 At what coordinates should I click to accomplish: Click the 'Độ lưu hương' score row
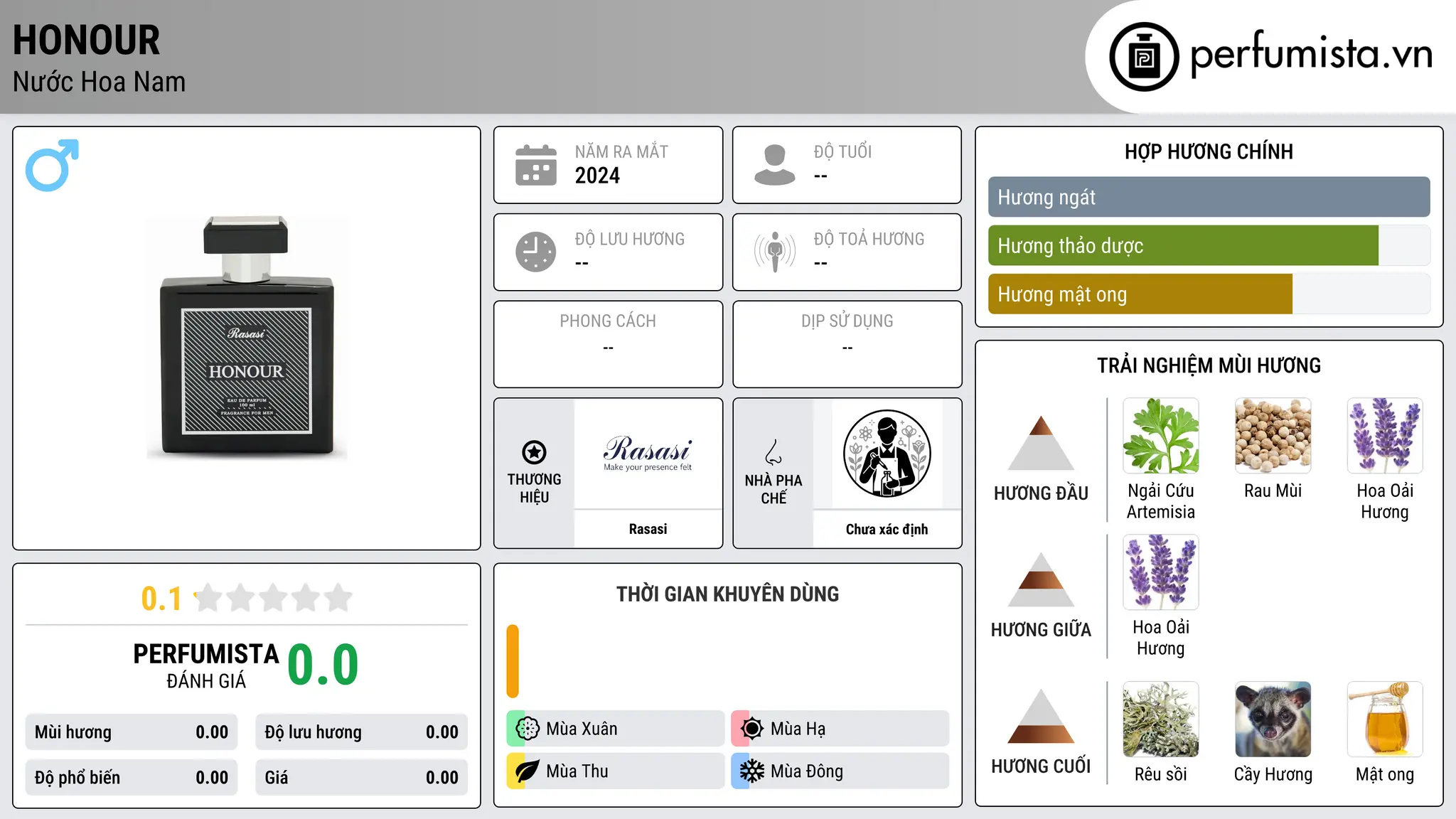tap(361, 732)
